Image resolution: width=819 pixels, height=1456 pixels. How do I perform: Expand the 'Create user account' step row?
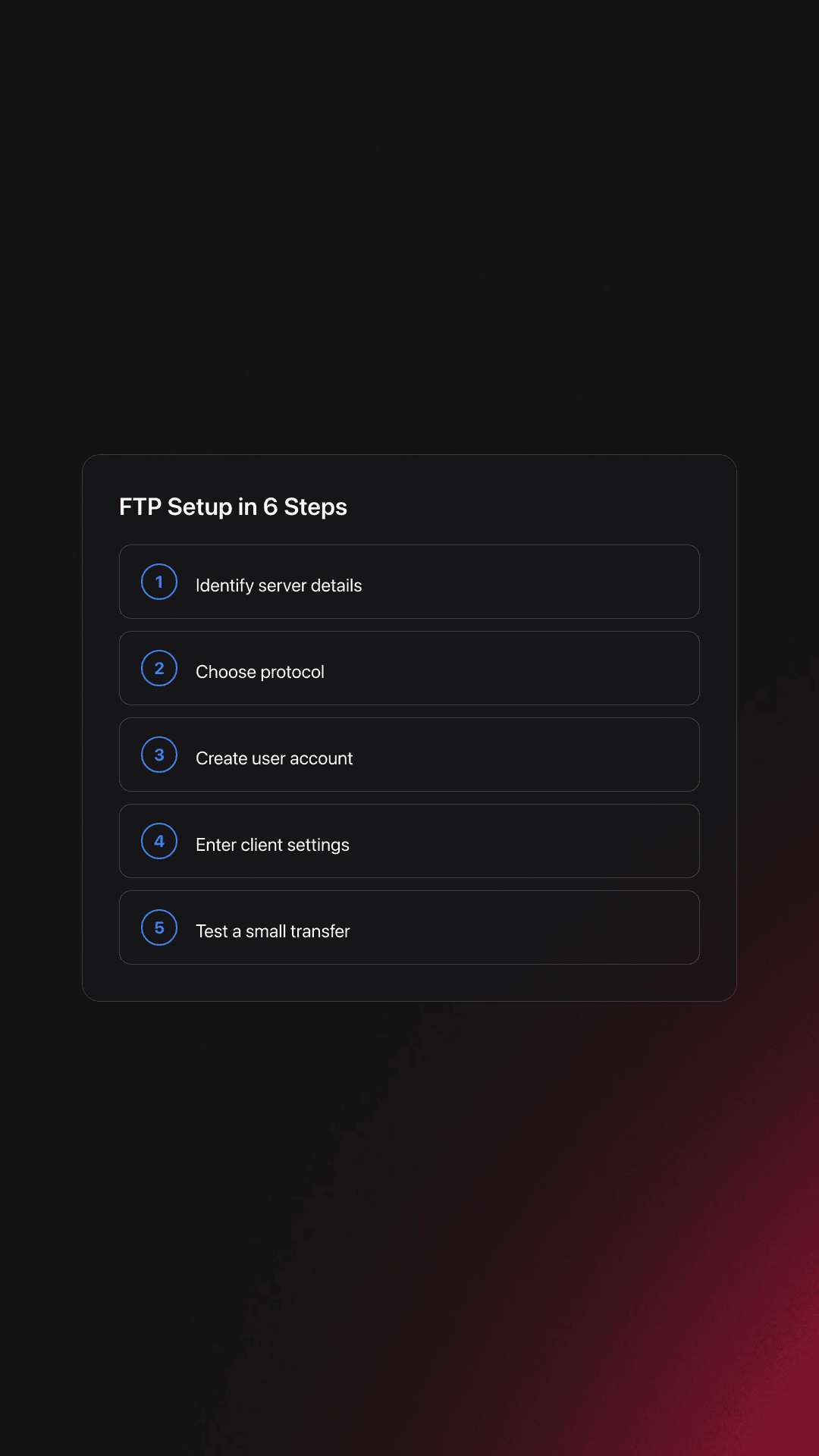tap(409, 755)
